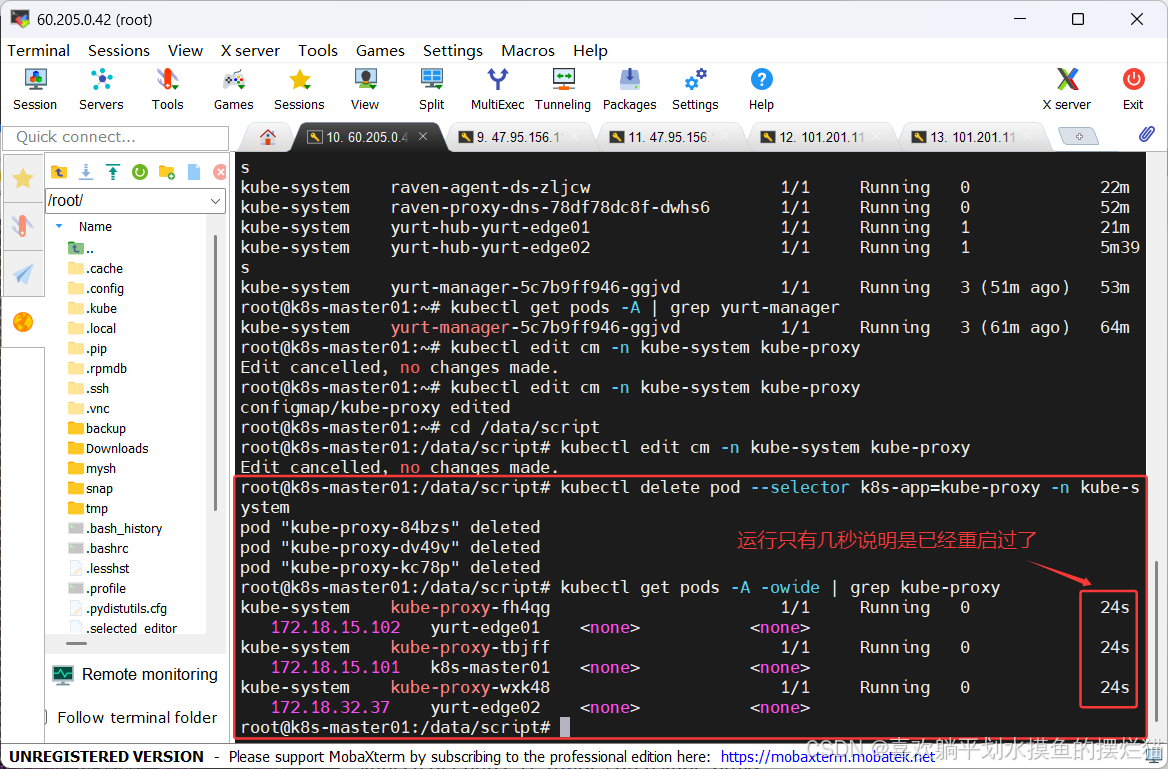Open the new tab button
1168x769 pixels.
click(1079, 136)
